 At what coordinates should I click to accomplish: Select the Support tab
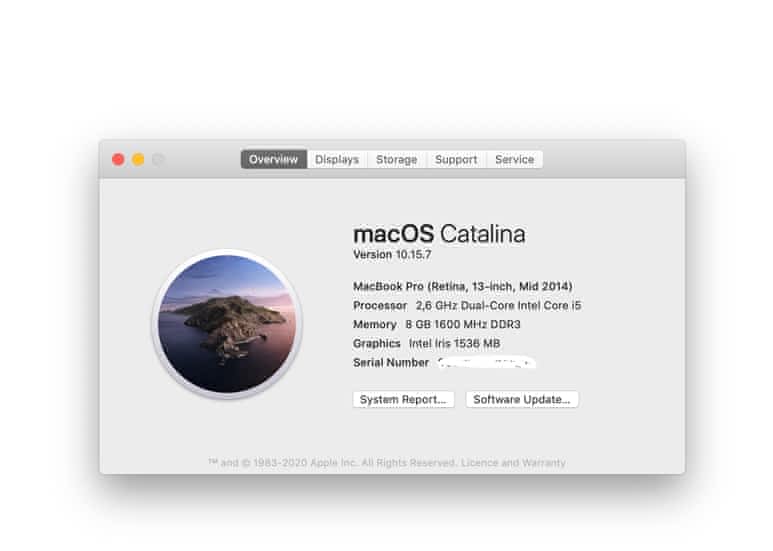tap(457, 159)
